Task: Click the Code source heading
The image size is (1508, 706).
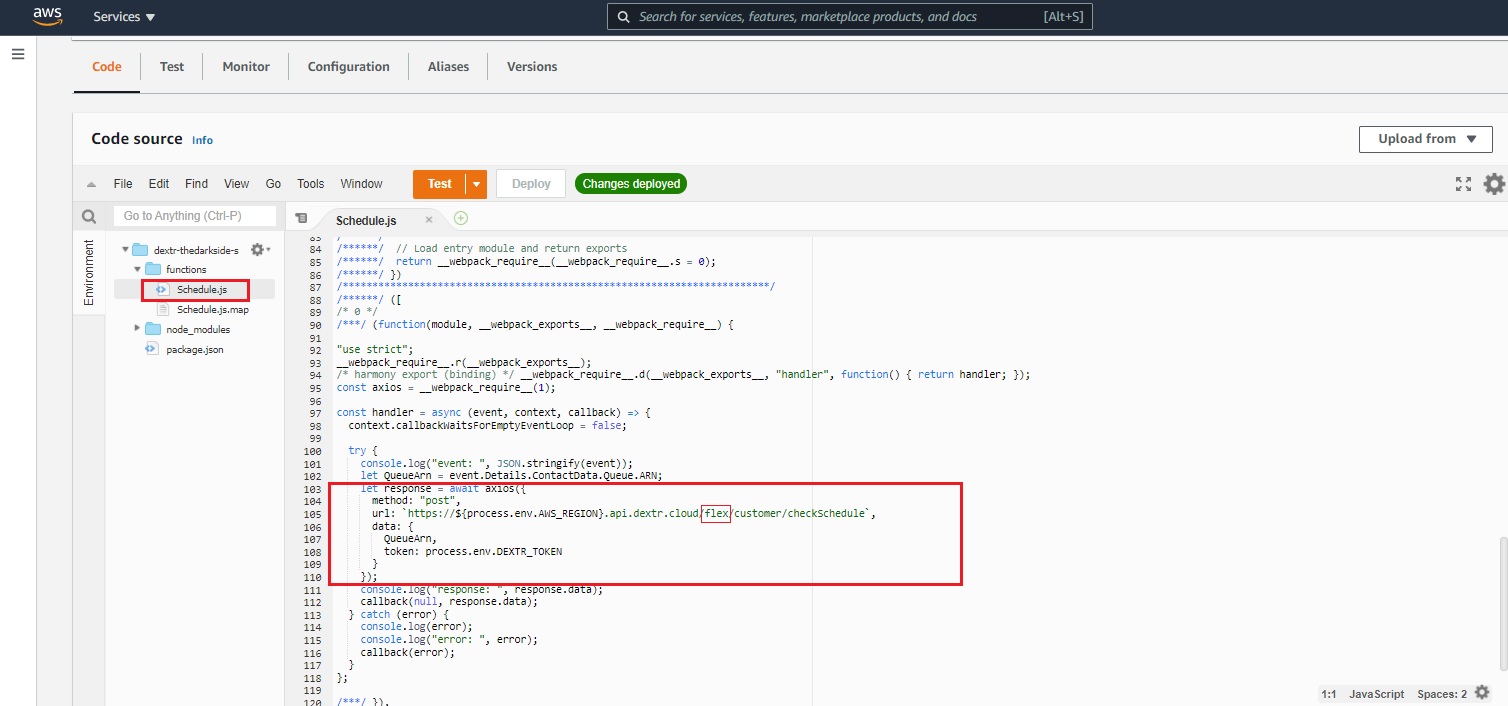Action: 137,139
